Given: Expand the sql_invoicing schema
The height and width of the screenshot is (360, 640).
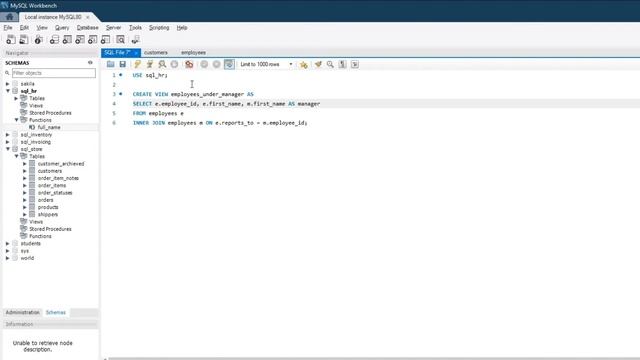Looking at the screenshot, I should (x=7, y=142).
